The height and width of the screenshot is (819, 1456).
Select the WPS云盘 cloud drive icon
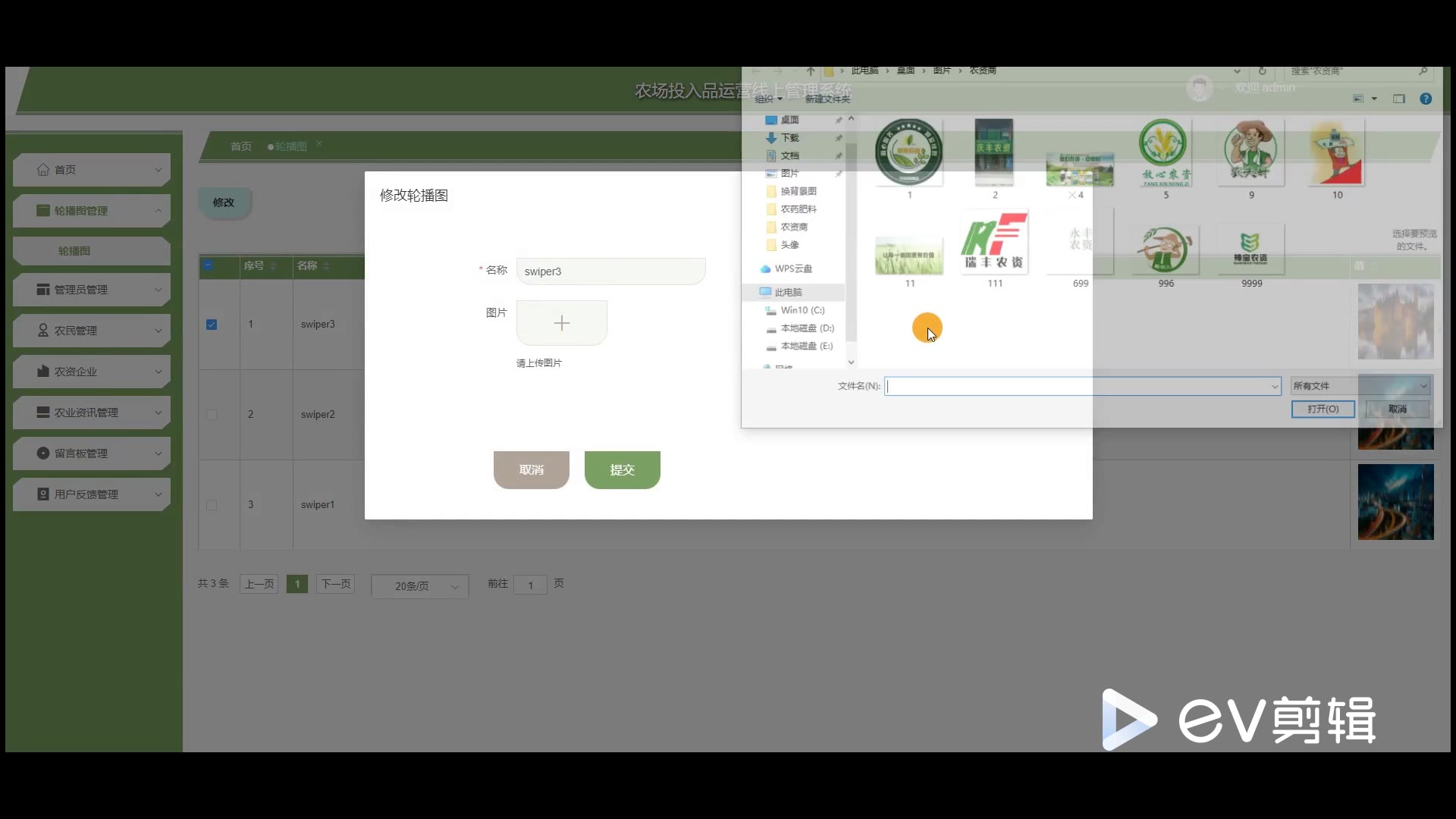[765, 268]
